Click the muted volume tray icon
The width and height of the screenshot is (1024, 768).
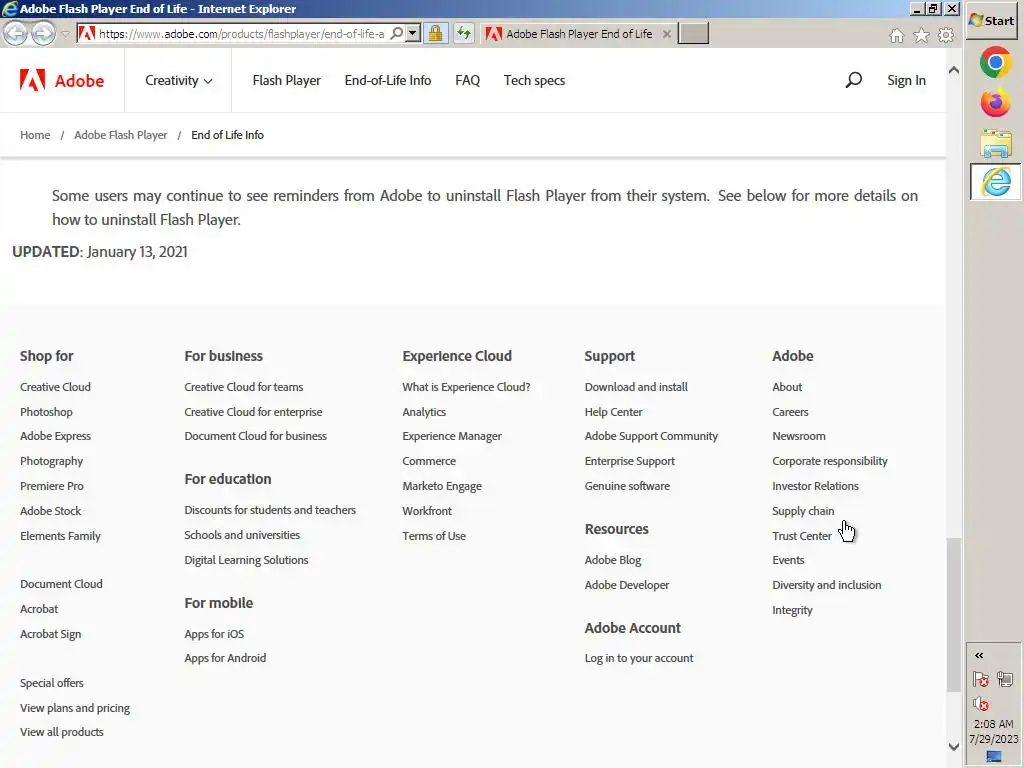[x=980, y=704]
